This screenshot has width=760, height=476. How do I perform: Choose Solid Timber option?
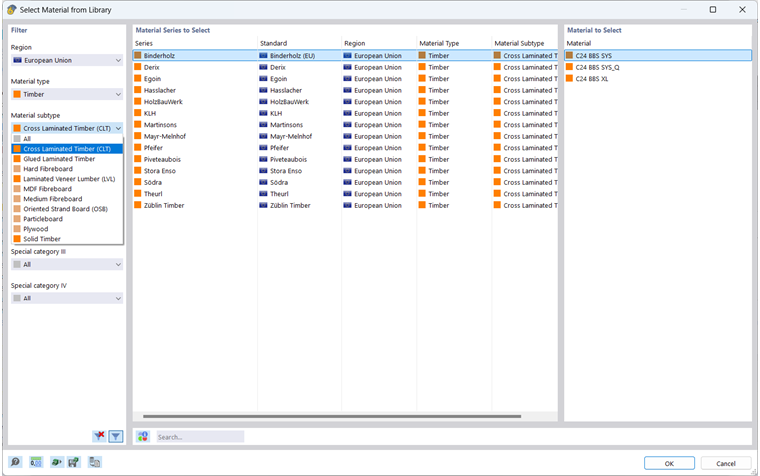(67, 239)
